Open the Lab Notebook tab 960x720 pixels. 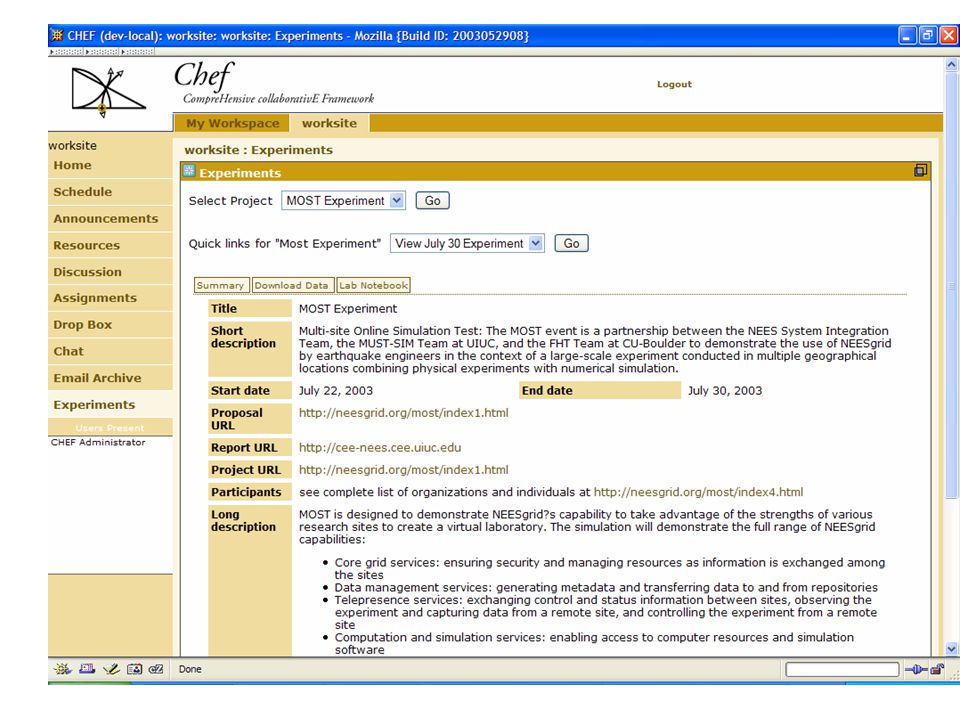point(373,285)
